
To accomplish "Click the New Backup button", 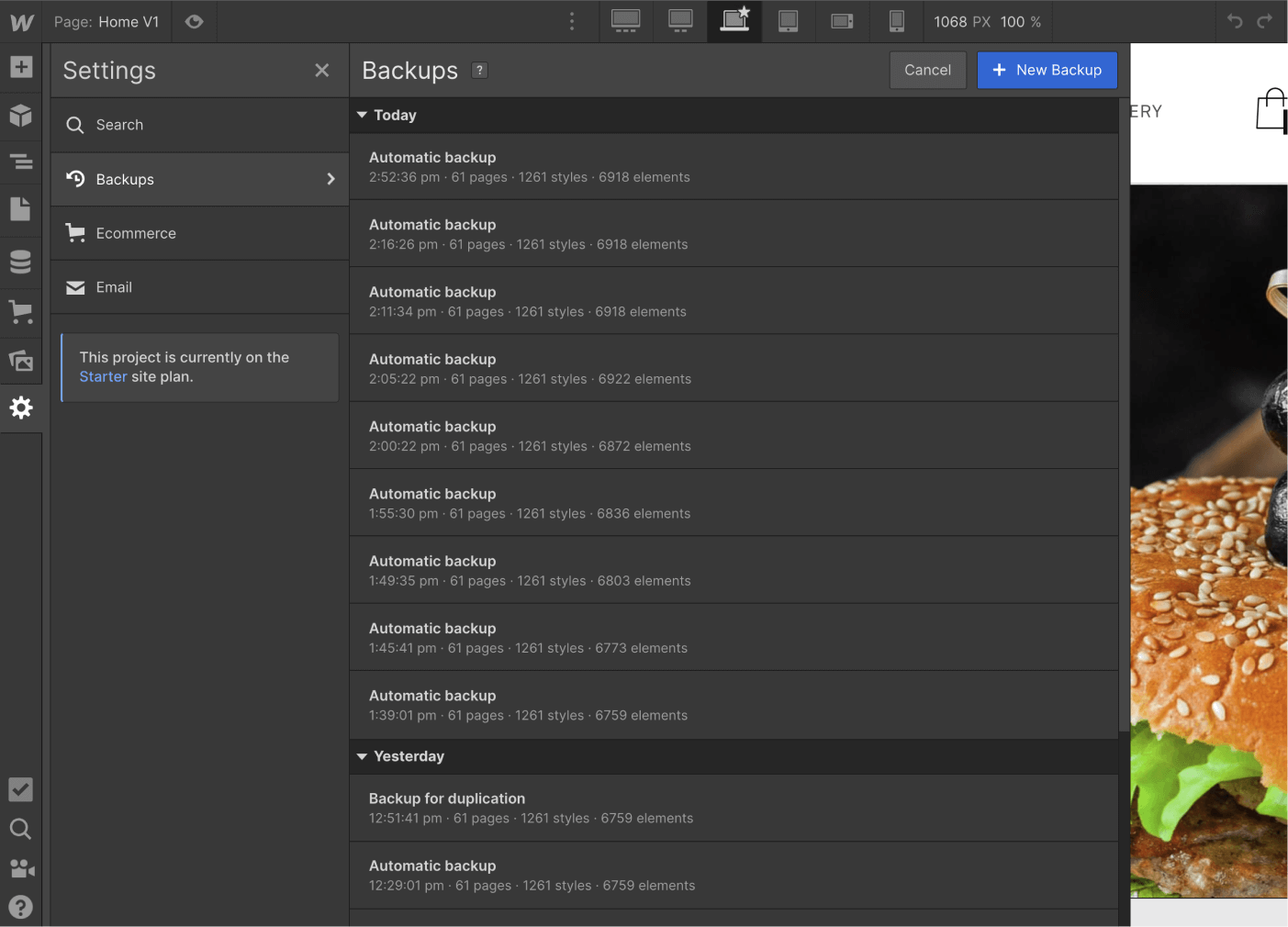I will pos(1047,70).
